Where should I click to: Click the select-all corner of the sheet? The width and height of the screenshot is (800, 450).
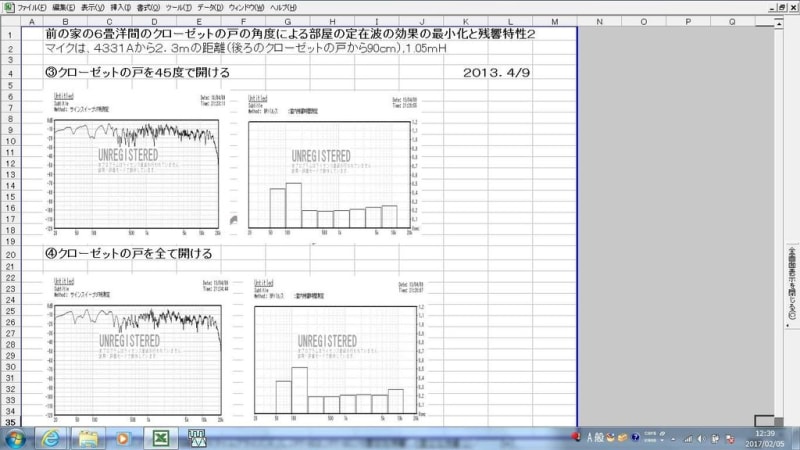coord(10,22)
